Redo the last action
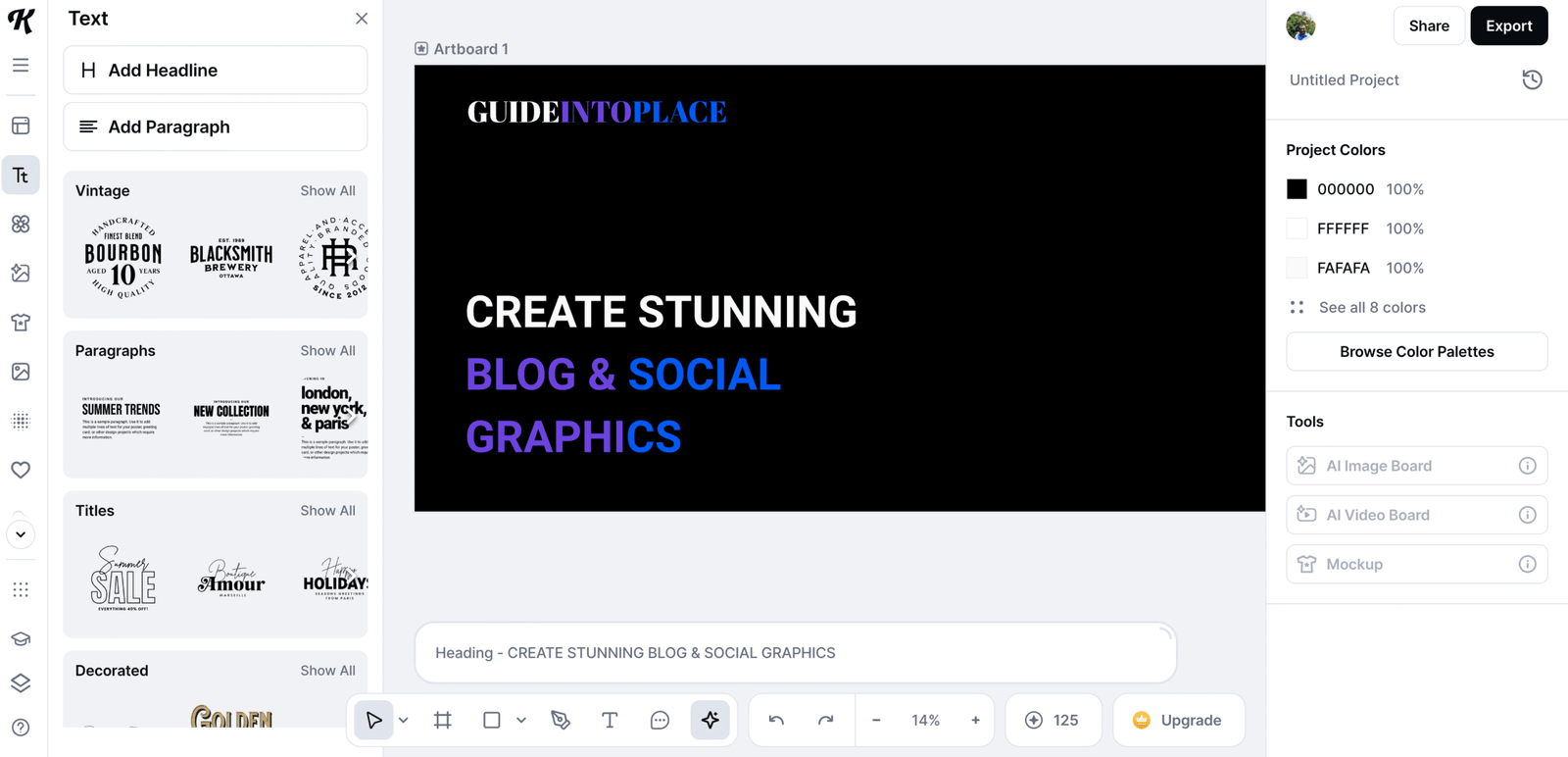The width and height of the screenshot is (1568, 757). point(826,720)
